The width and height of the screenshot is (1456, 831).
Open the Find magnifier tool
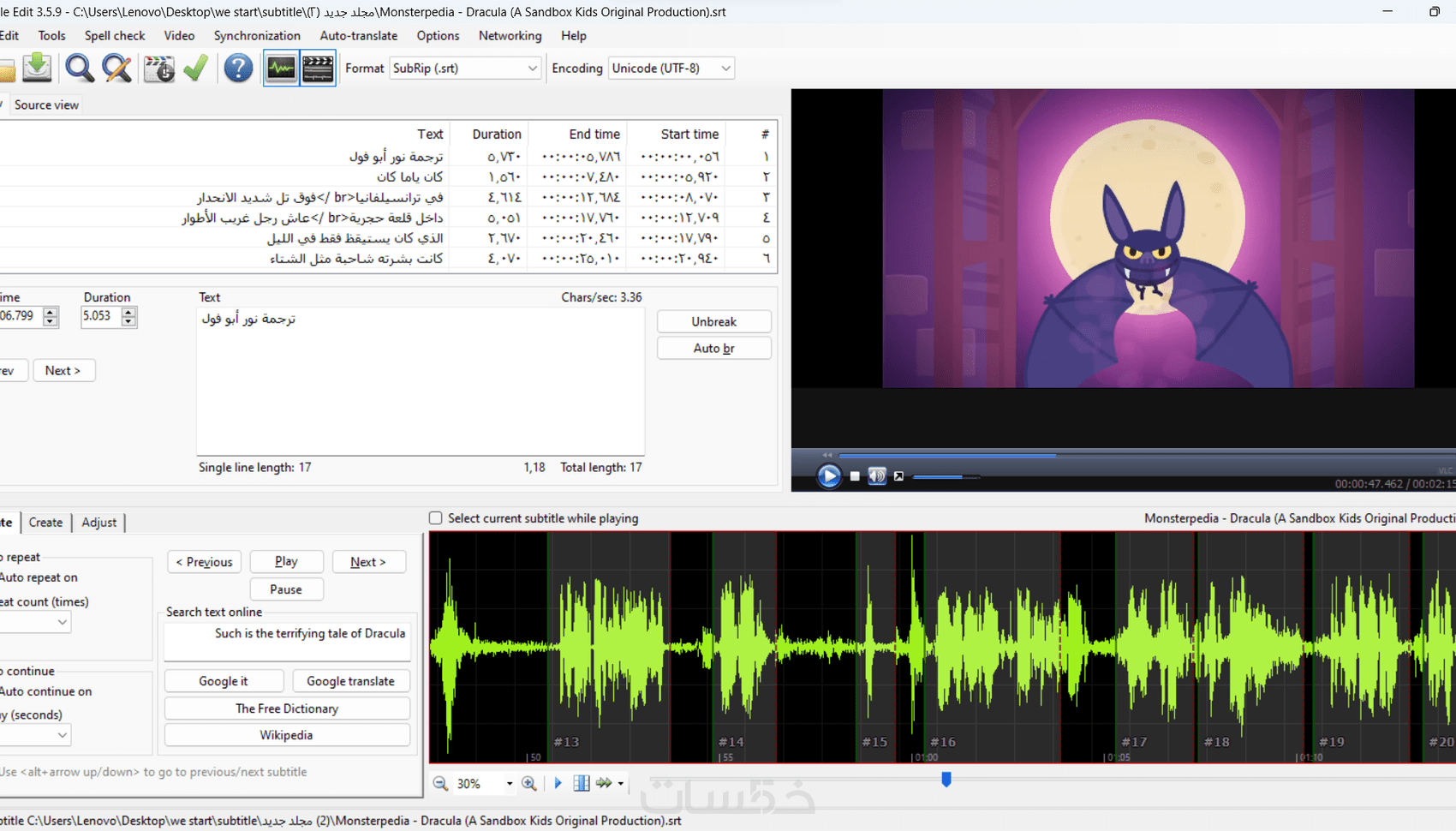80,68
